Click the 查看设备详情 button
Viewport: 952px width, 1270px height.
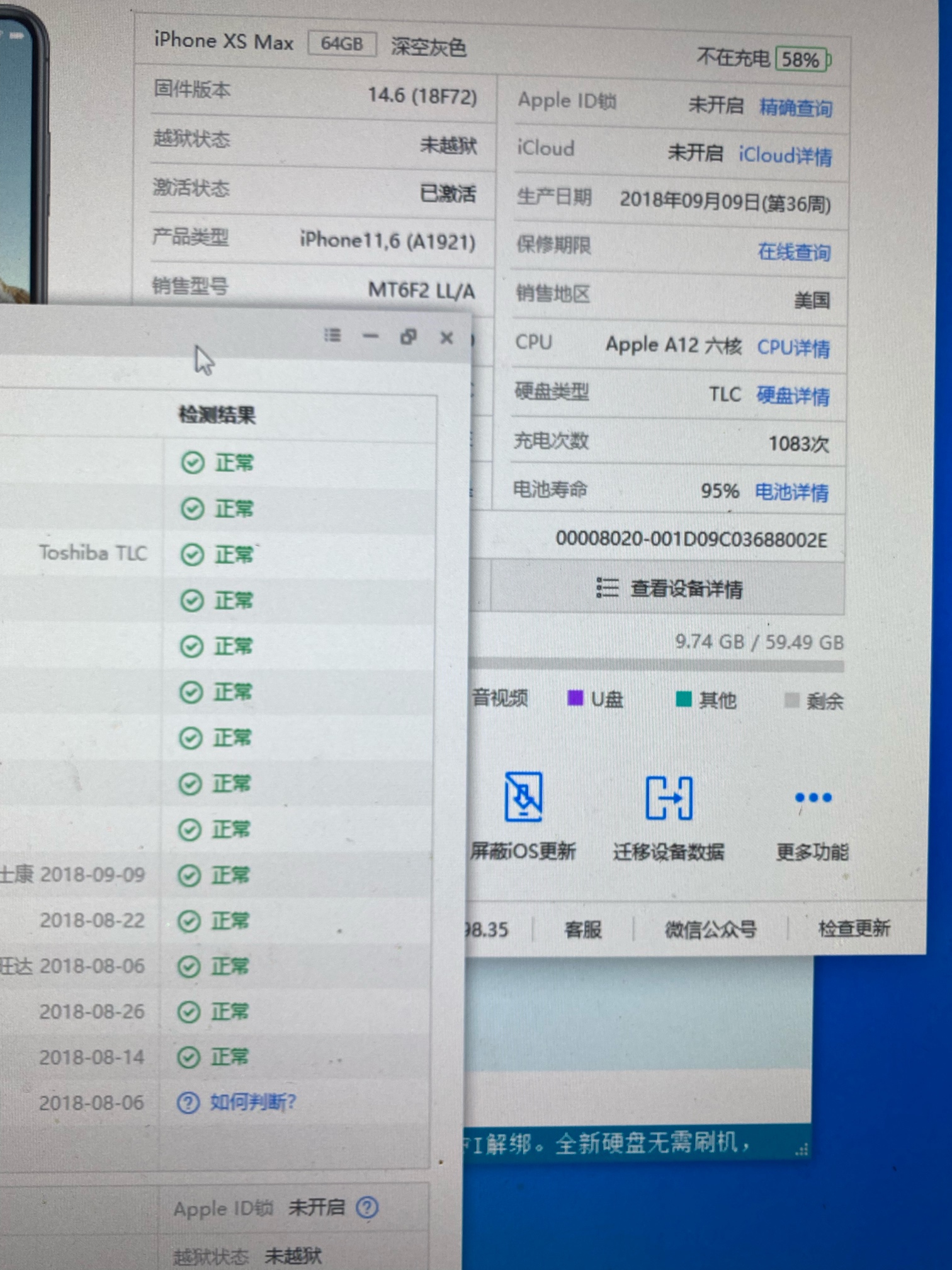tap(667, 588)
